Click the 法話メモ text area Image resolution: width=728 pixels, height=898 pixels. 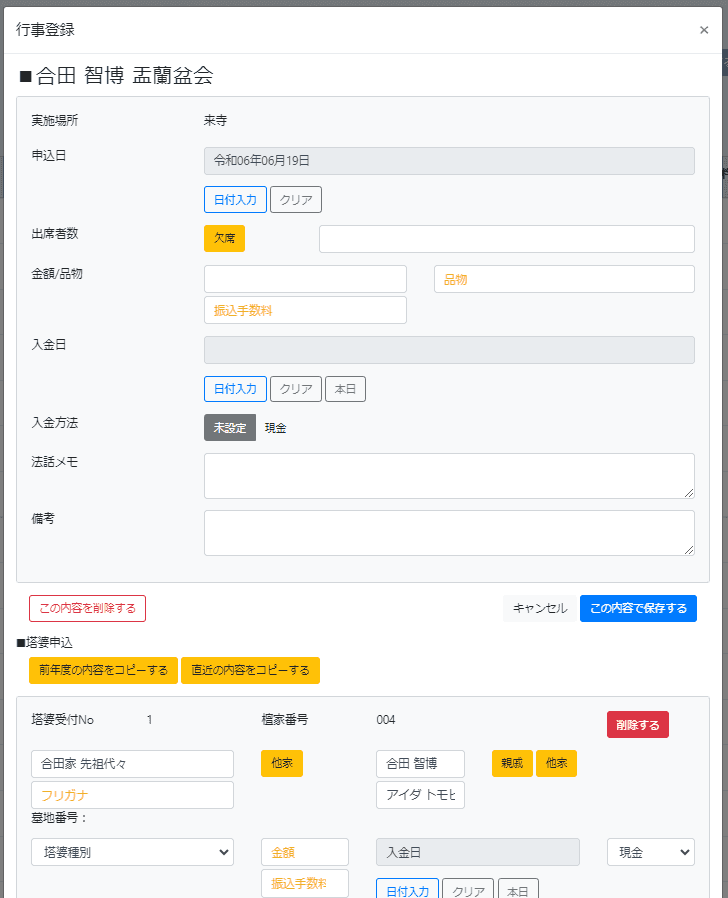point(449,476)
